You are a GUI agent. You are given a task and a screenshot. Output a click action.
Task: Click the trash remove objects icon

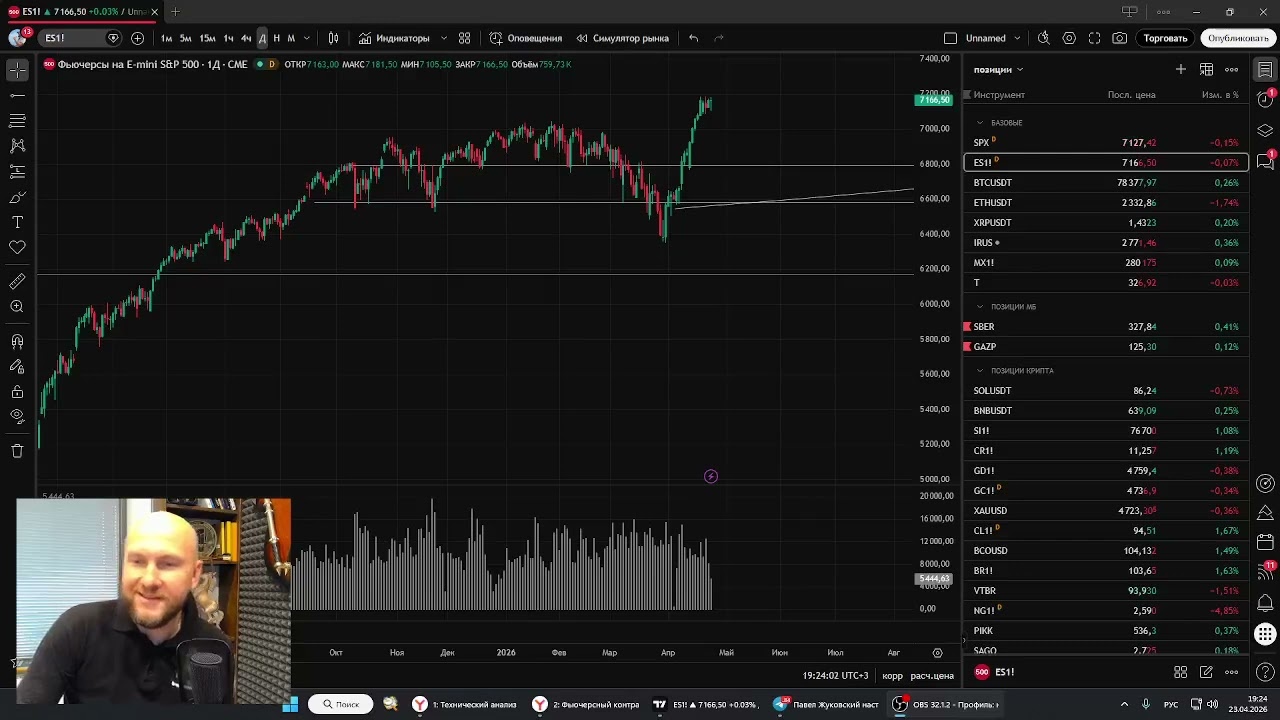pyautogui.click(x=17, y=451)
